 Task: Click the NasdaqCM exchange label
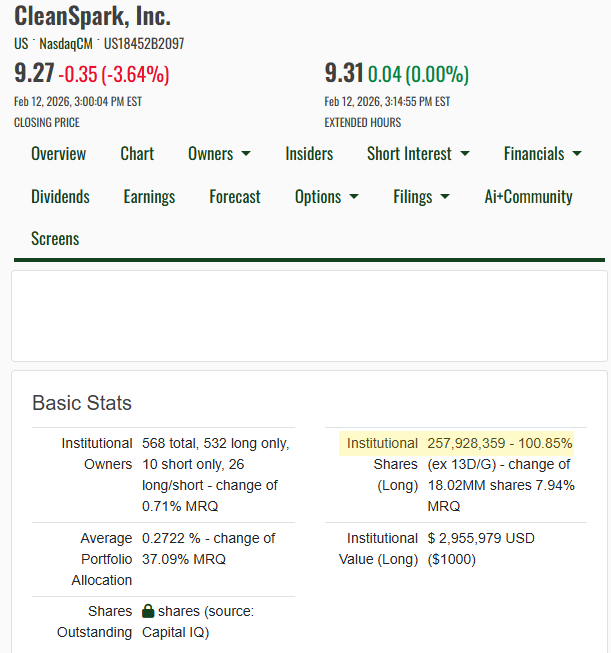click(x=66, y=43)
